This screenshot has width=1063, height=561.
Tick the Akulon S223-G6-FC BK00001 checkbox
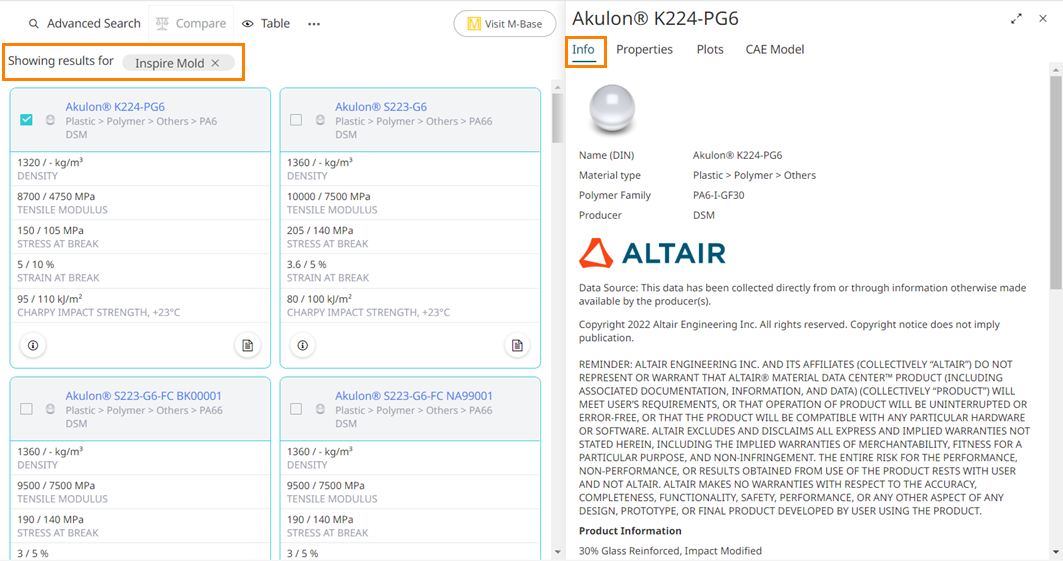(x=26, y=409)
